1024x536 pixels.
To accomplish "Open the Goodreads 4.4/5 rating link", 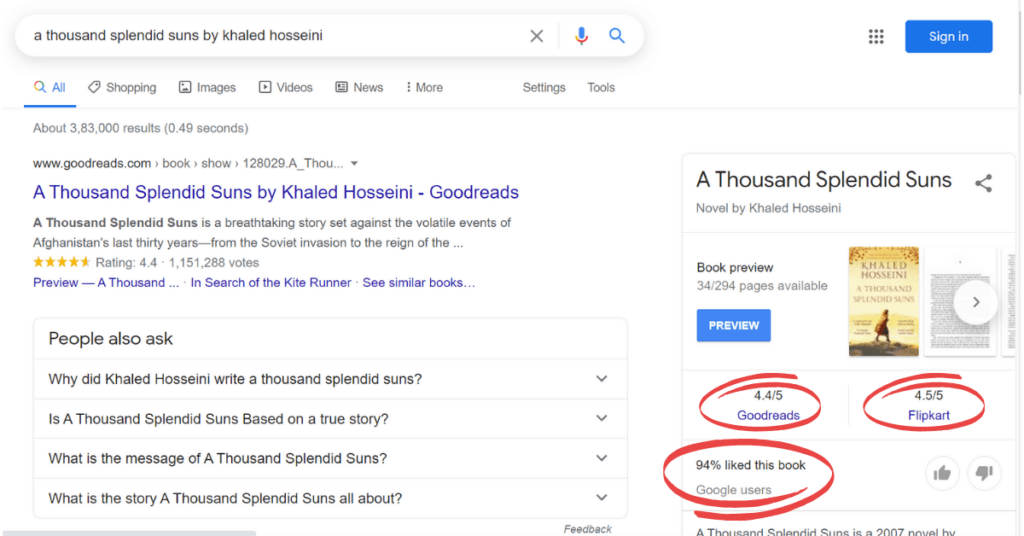I will click(768, 415).
